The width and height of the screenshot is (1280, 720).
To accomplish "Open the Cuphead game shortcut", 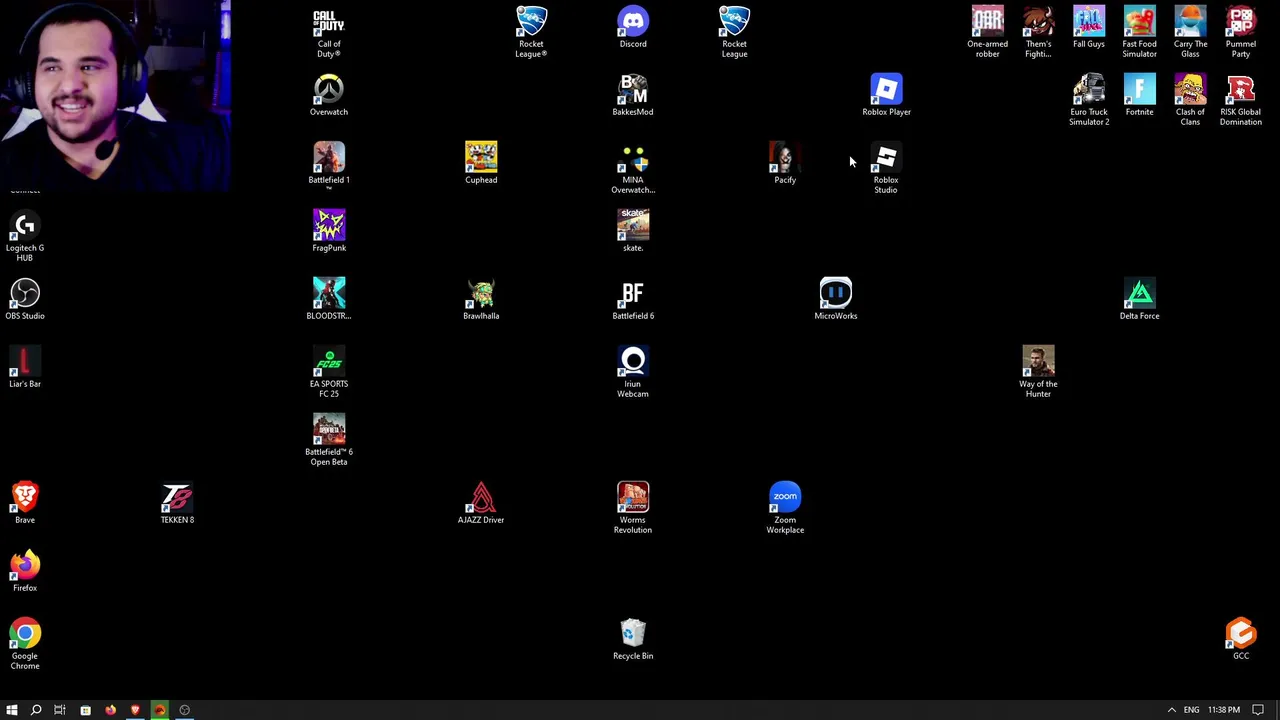I will 481,163.
